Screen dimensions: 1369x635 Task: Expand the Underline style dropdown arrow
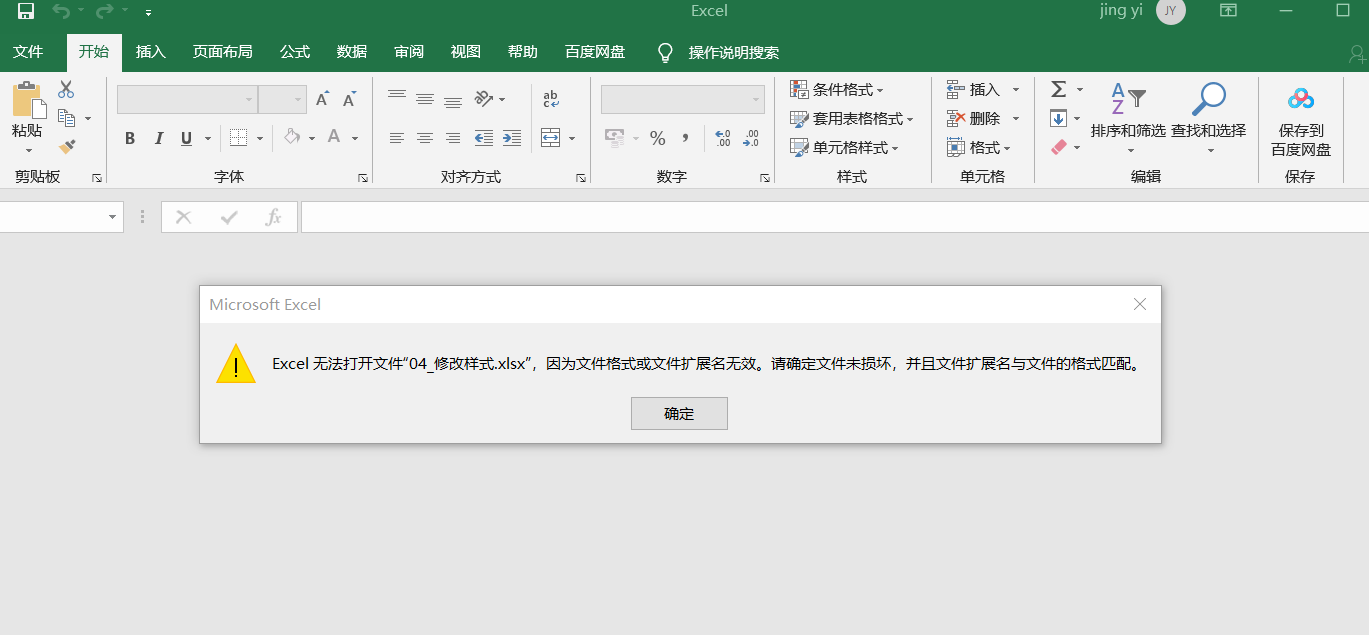click(x=208, y=138)
